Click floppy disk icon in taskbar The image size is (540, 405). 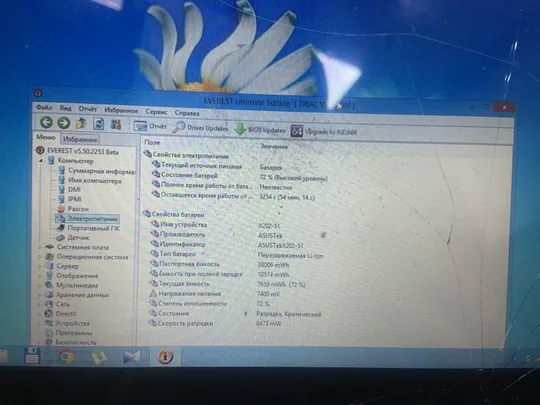32,355
